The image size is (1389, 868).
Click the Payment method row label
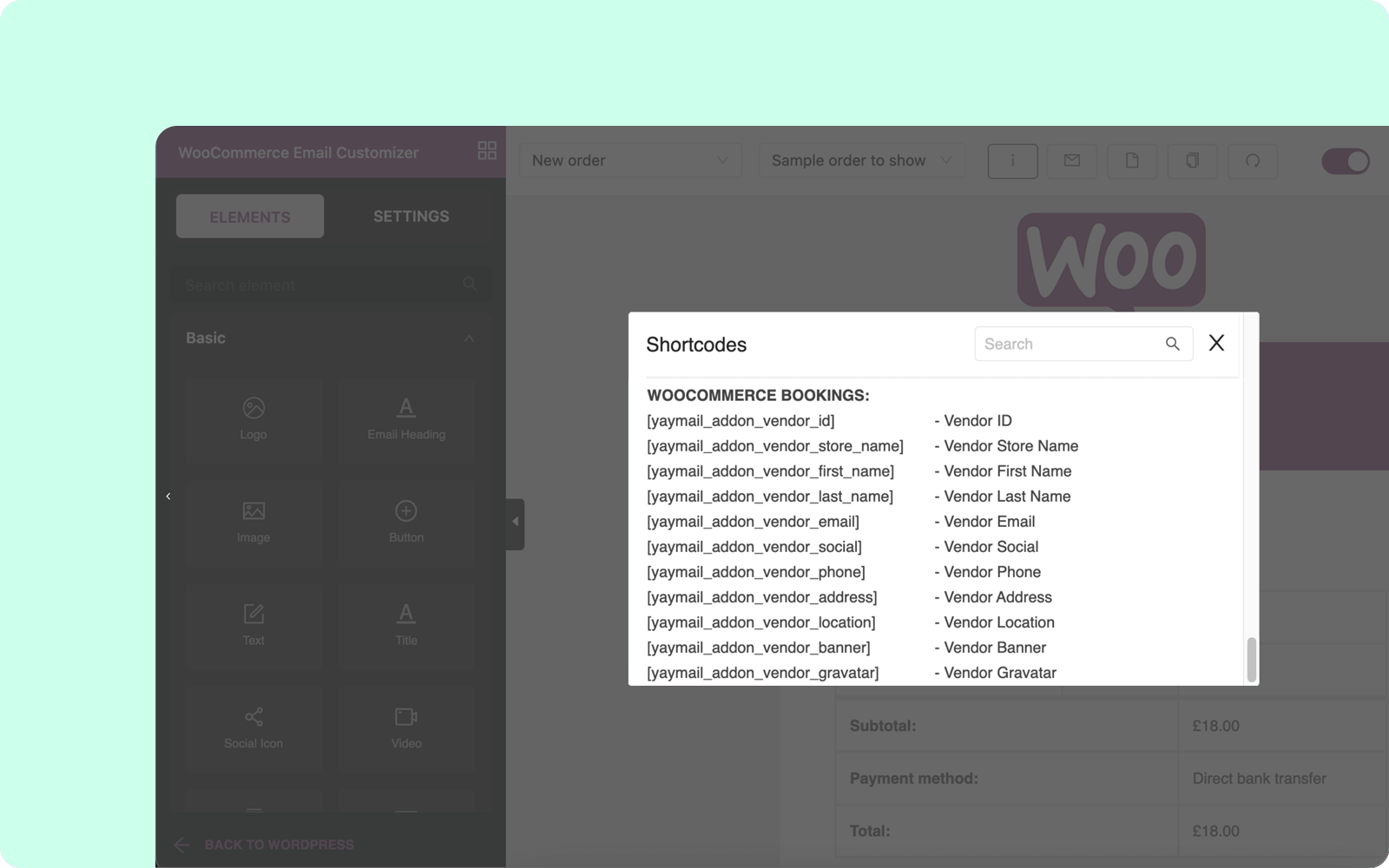point(914,779)
